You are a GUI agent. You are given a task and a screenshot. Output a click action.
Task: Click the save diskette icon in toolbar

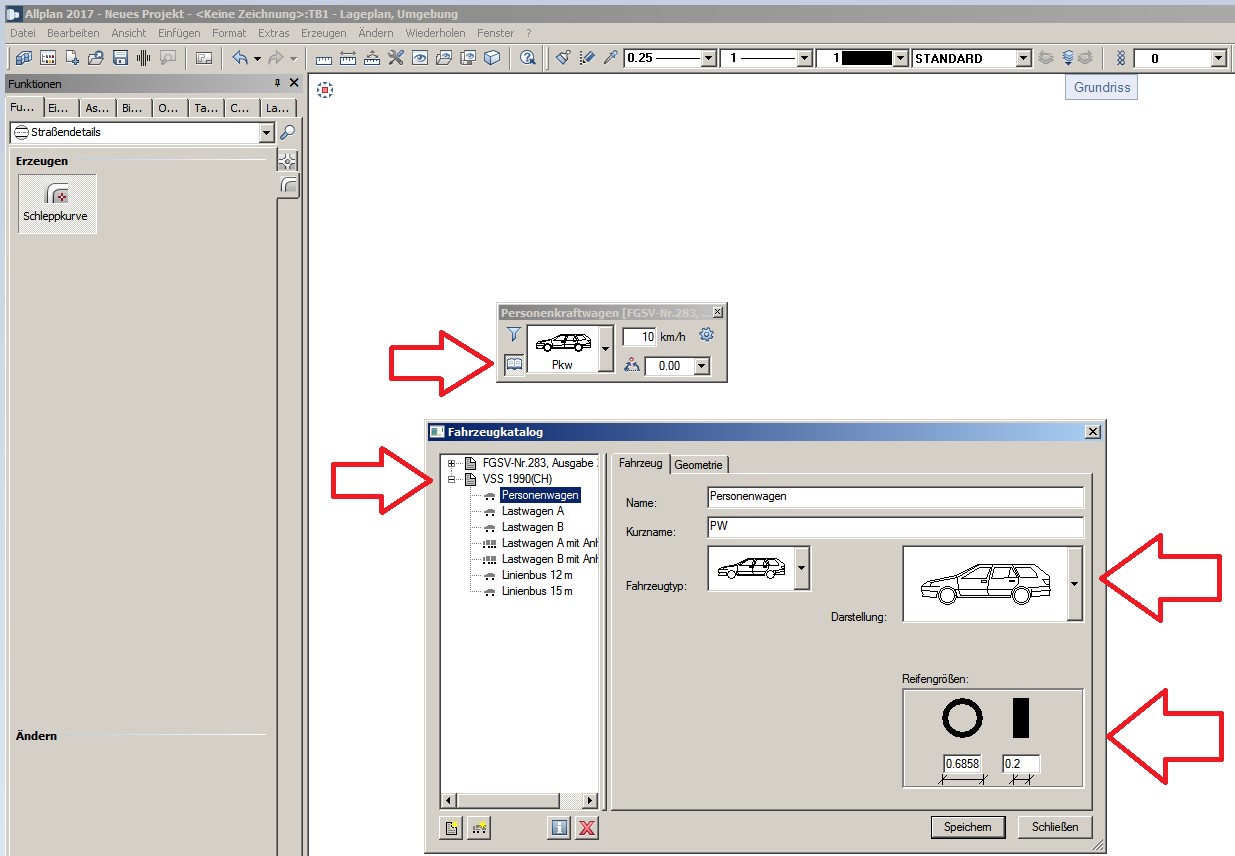click(x=120, y=58)
